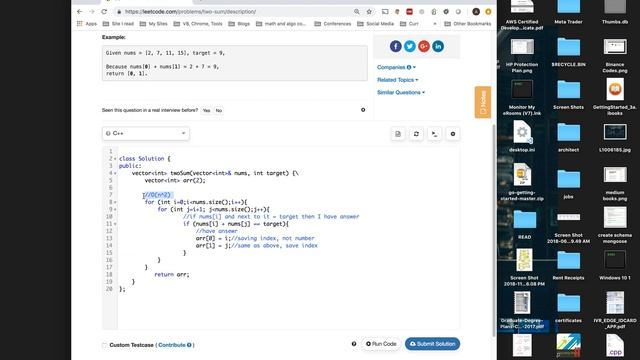Viewport: 640px width, 360px height.
Task: Collapse code fold arrow on line 9
Action: tap(115, 210)
